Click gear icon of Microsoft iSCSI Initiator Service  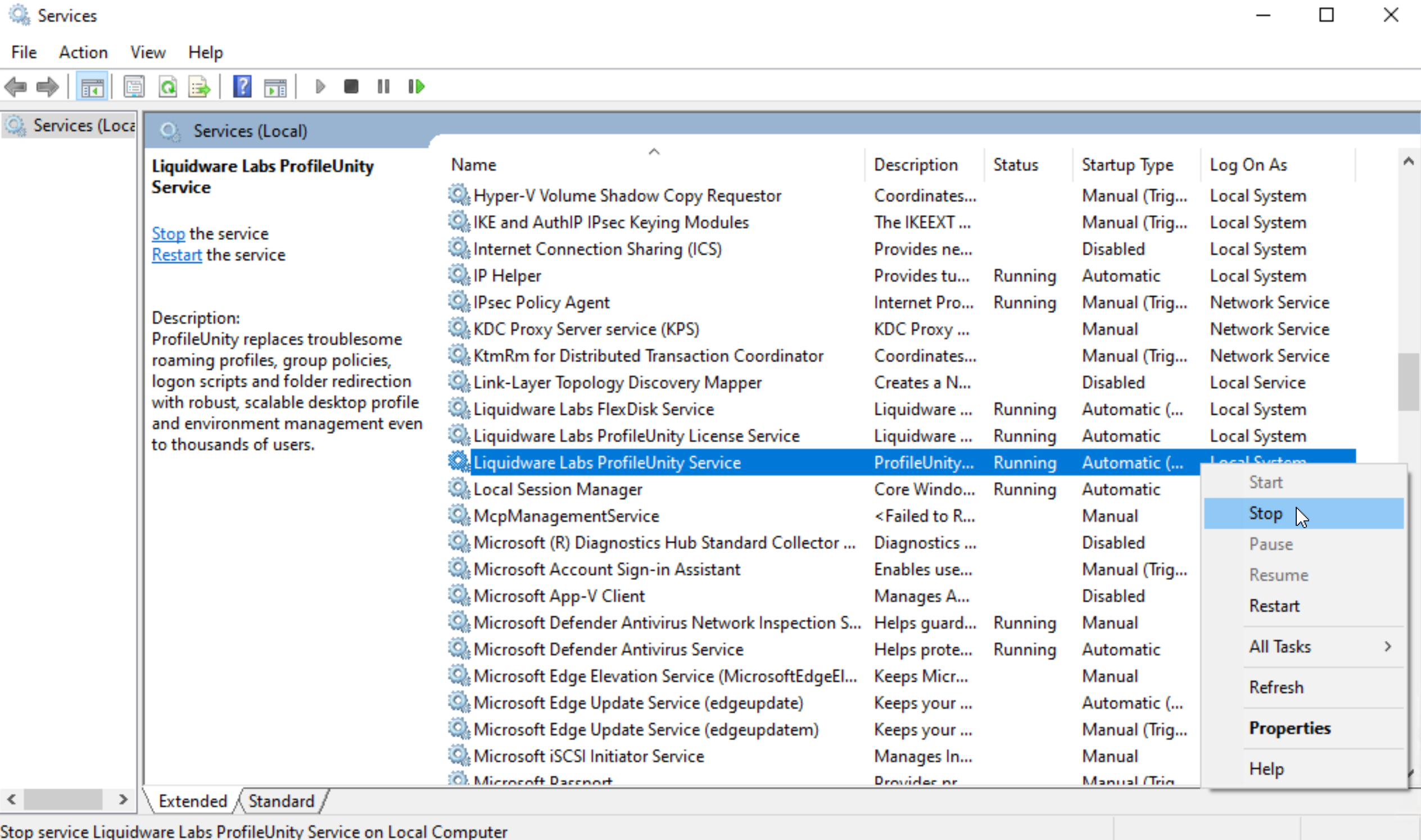point(459,756)
